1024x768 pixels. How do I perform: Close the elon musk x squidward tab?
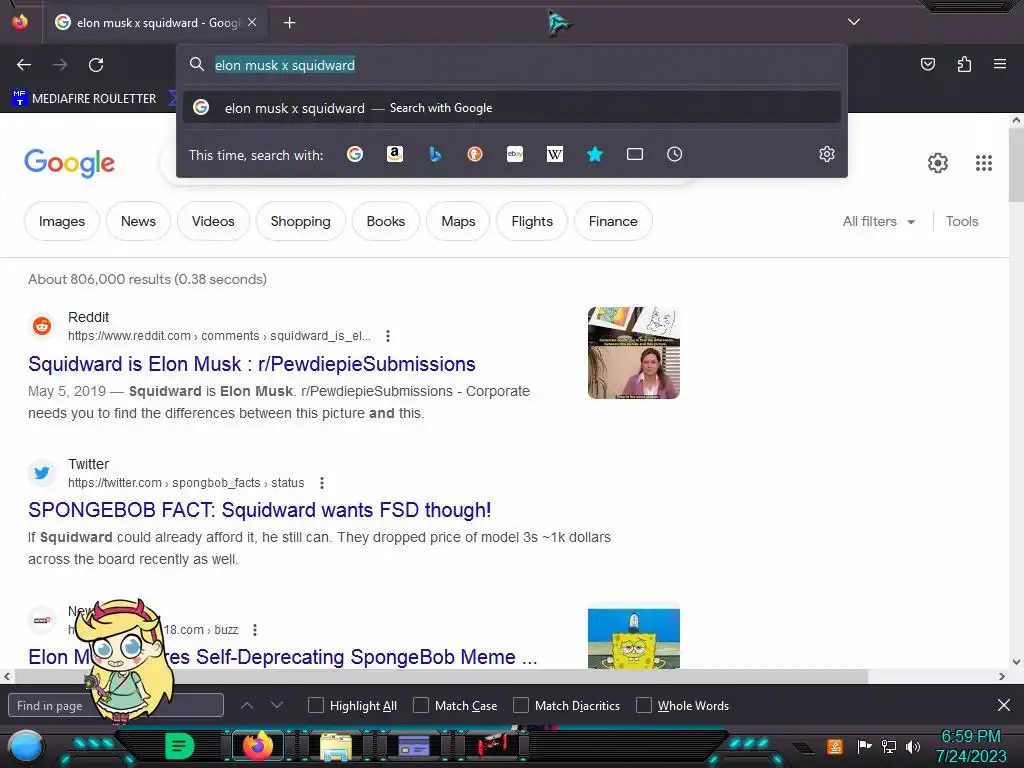[x=252, y=22]
